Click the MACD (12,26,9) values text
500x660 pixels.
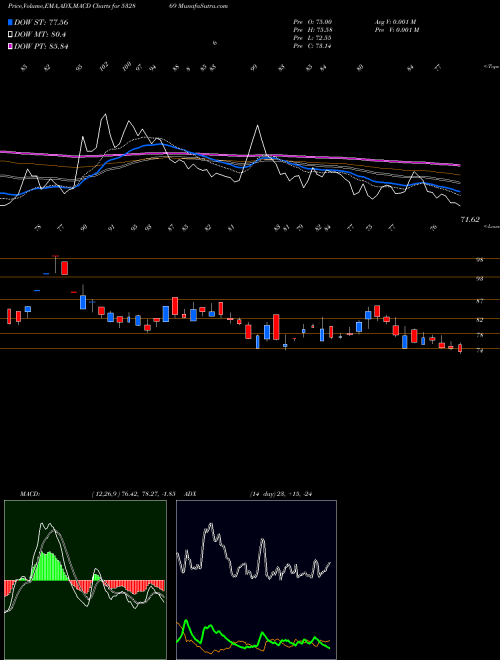click(133, 494)
